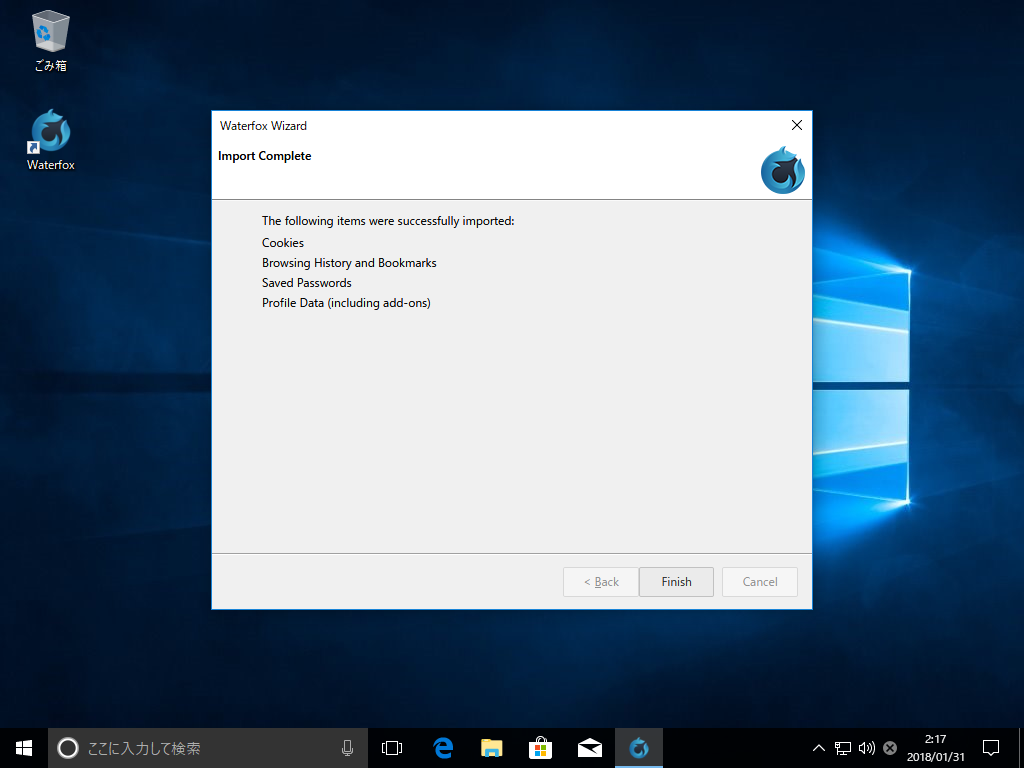Open the volume control tray icon
1024x768 pixels.
coord(867,748)
